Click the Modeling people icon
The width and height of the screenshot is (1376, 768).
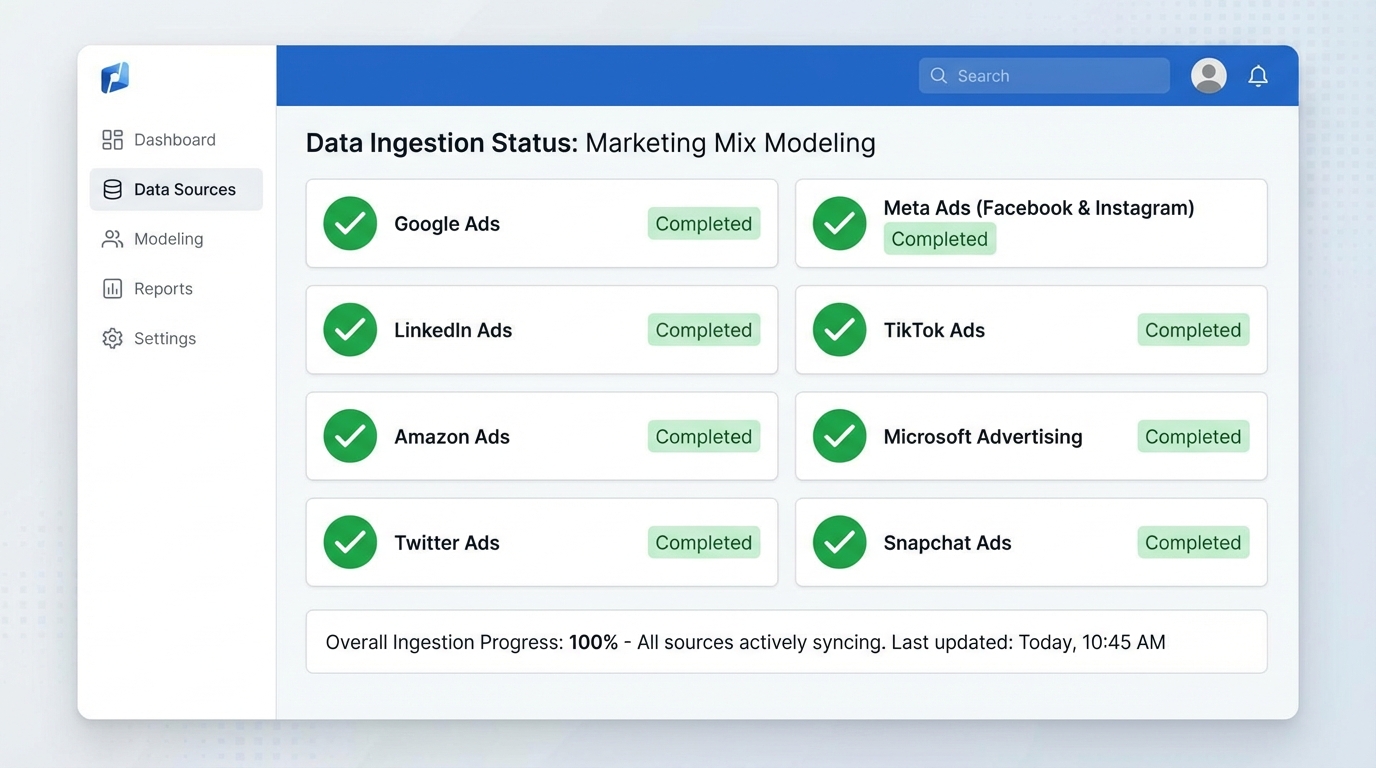pos(112,239)
